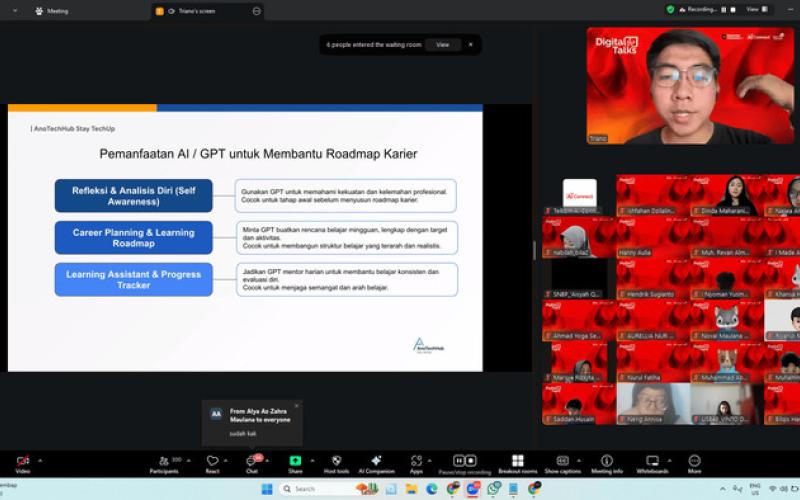Open the More options menu
Image resolution: width=800 pixels, height=500 pixels.
point(694,462)
